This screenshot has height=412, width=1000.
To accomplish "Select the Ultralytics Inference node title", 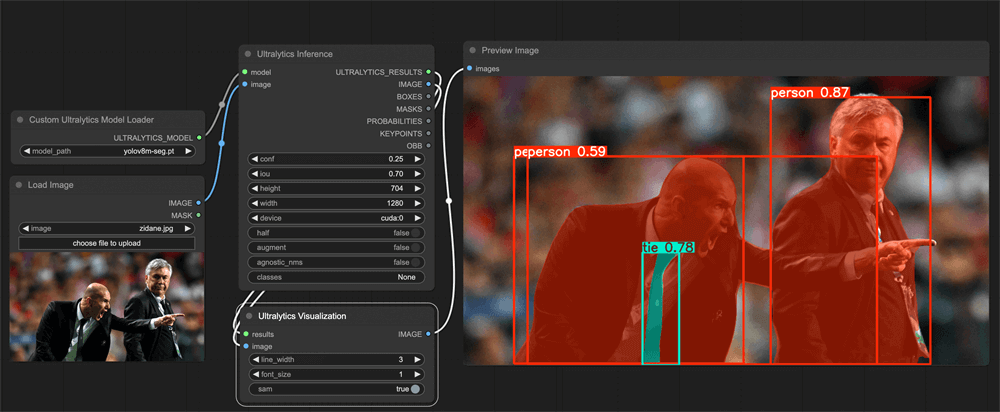I will (295, 54).
